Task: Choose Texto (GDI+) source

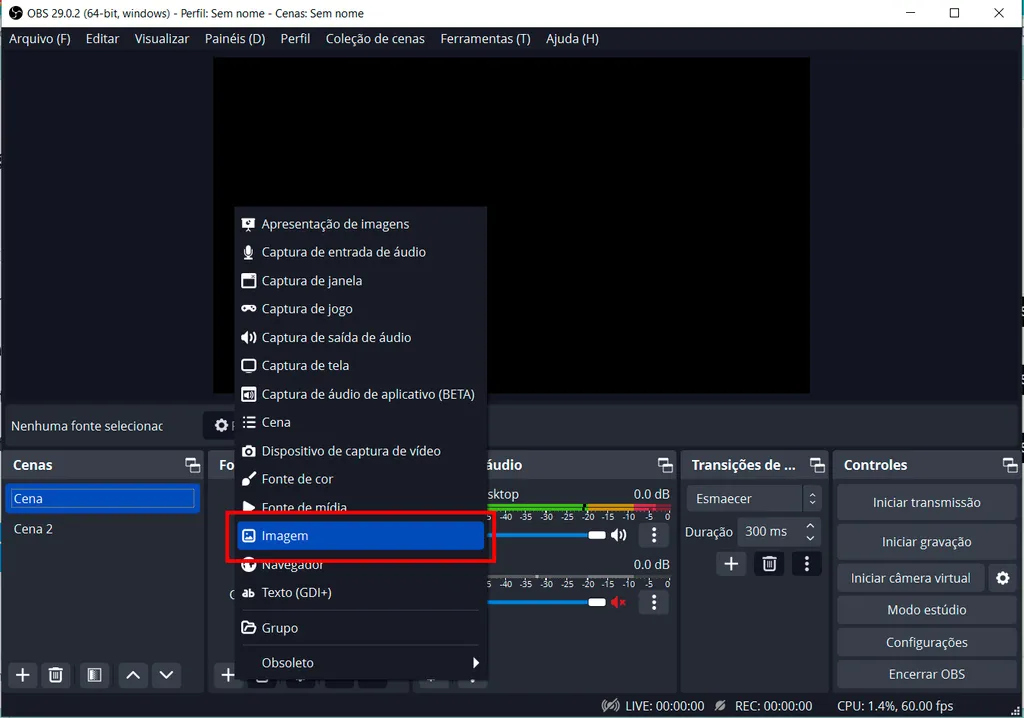Action: pyautogui.click(x=360, y=593)
